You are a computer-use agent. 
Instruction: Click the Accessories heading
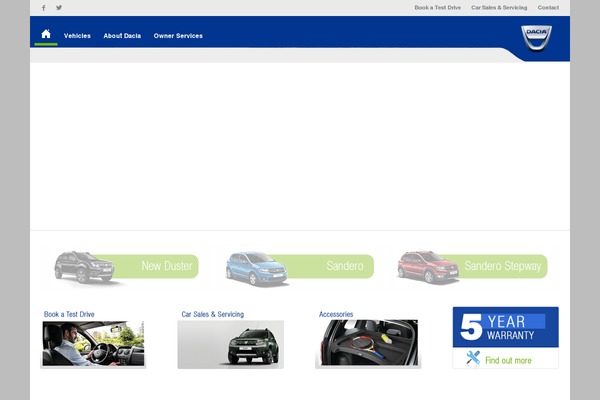[336, 314]
